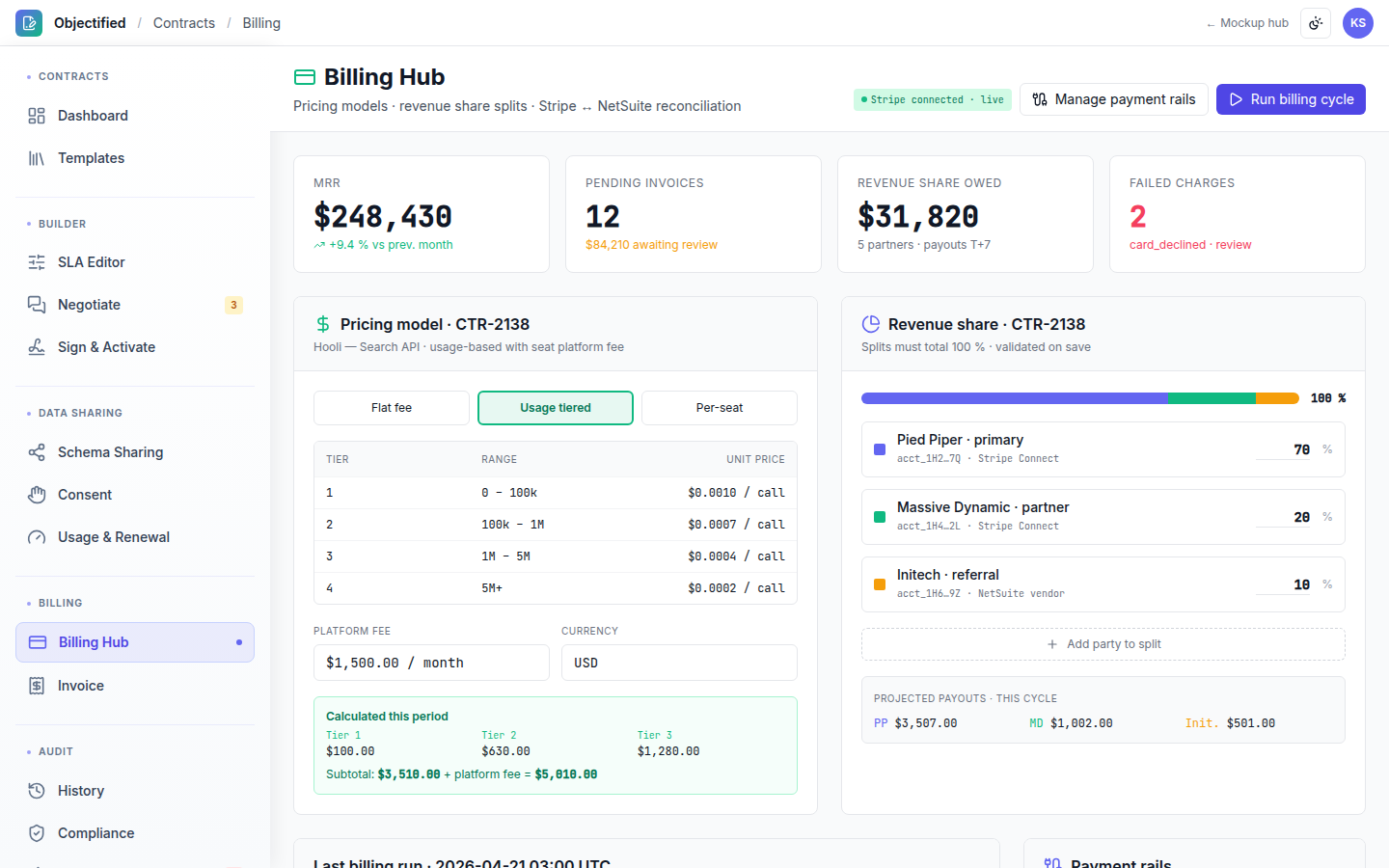Click the Billing Hub card icon in sidebar
1389x868 pixels.
pos(38,642)
